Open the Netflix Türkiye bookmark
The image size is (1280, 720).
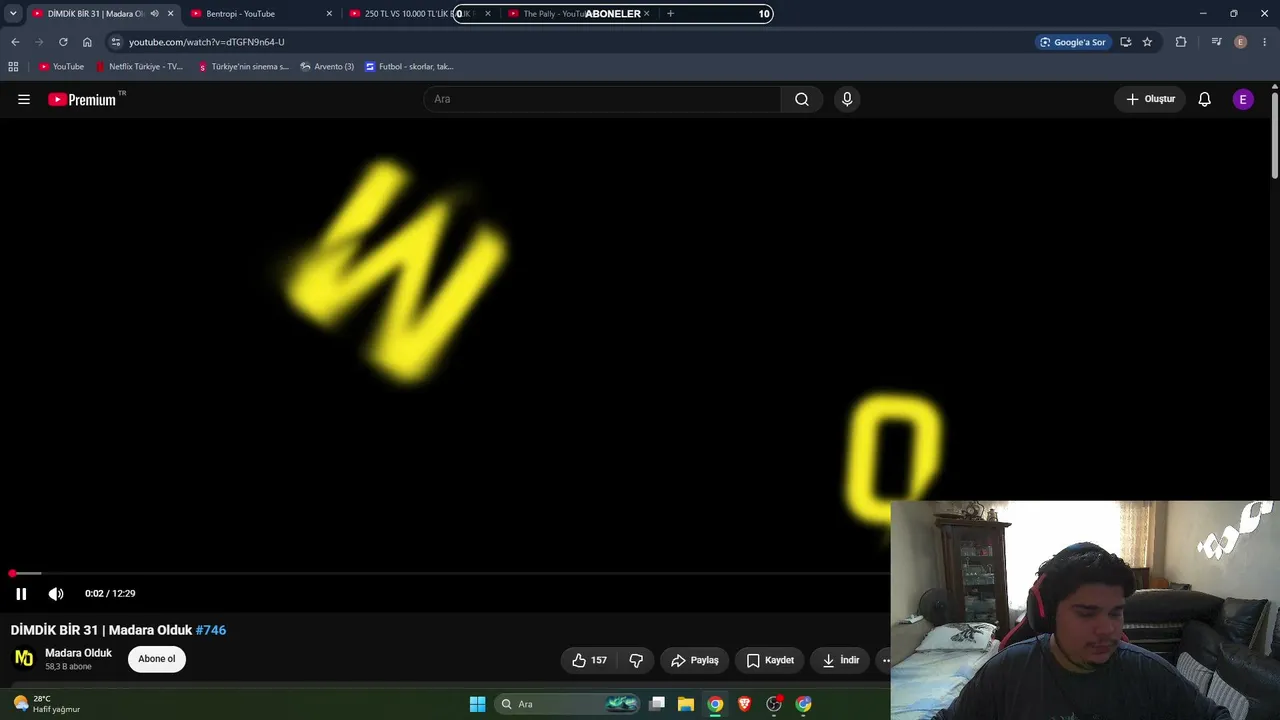[139, 67]
